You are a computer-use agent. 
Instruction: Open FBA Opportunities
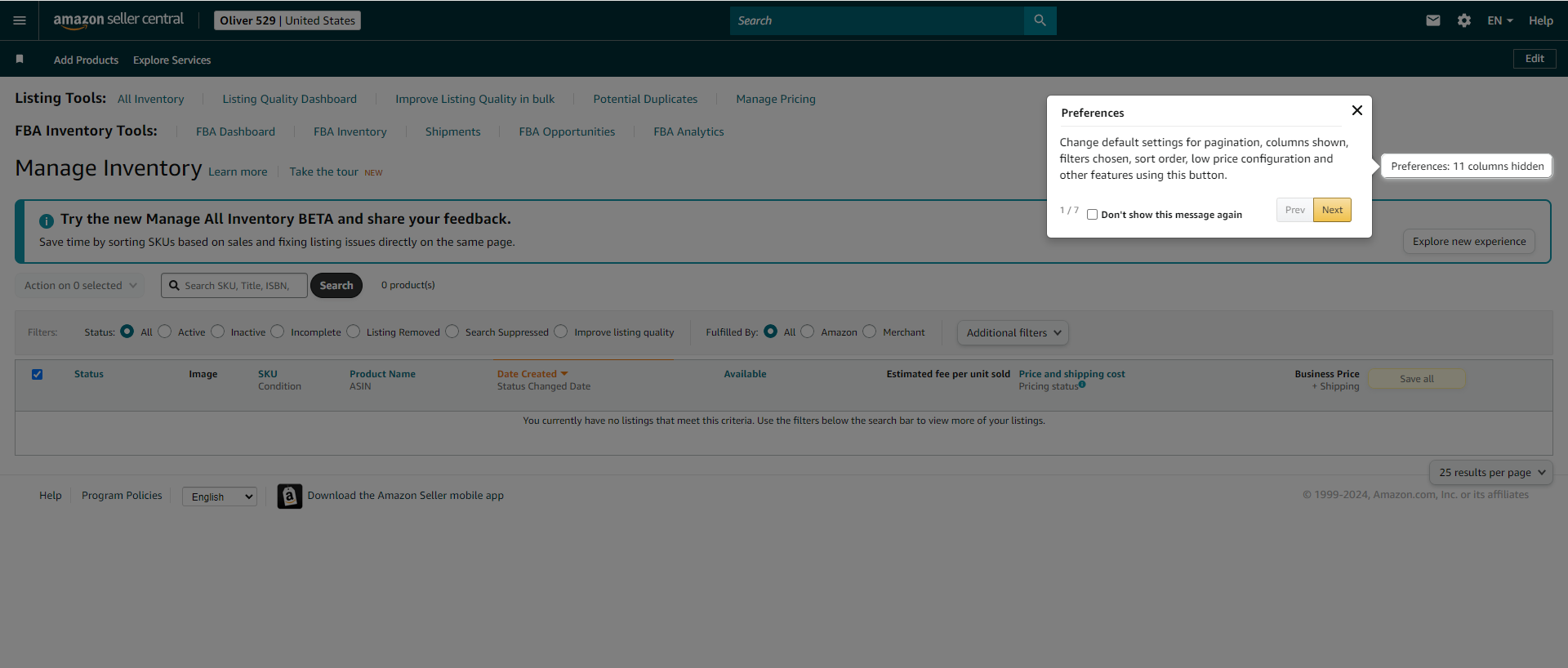(567, 131)
